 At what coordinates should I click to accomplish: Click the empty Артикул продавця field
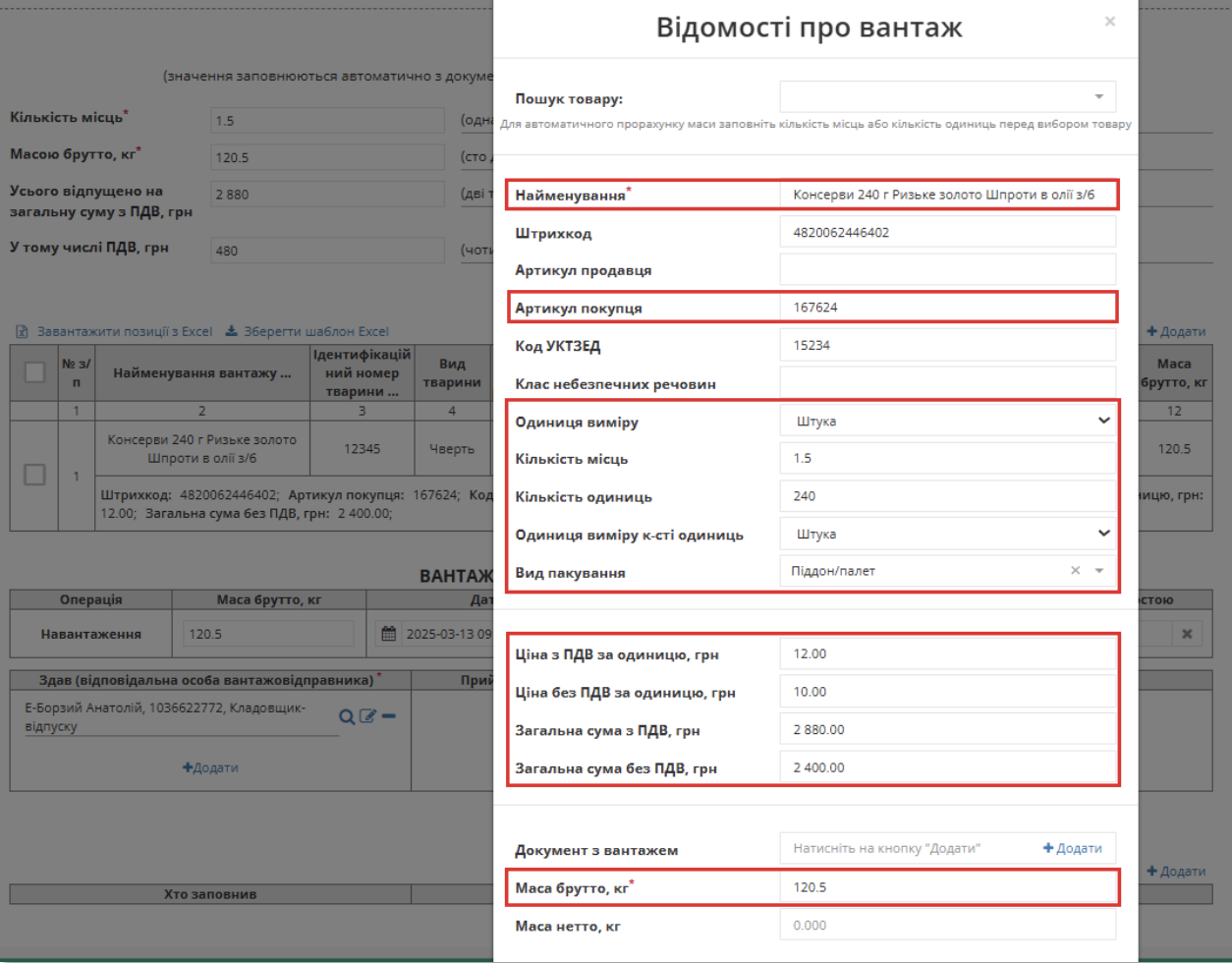click(948, 270)
